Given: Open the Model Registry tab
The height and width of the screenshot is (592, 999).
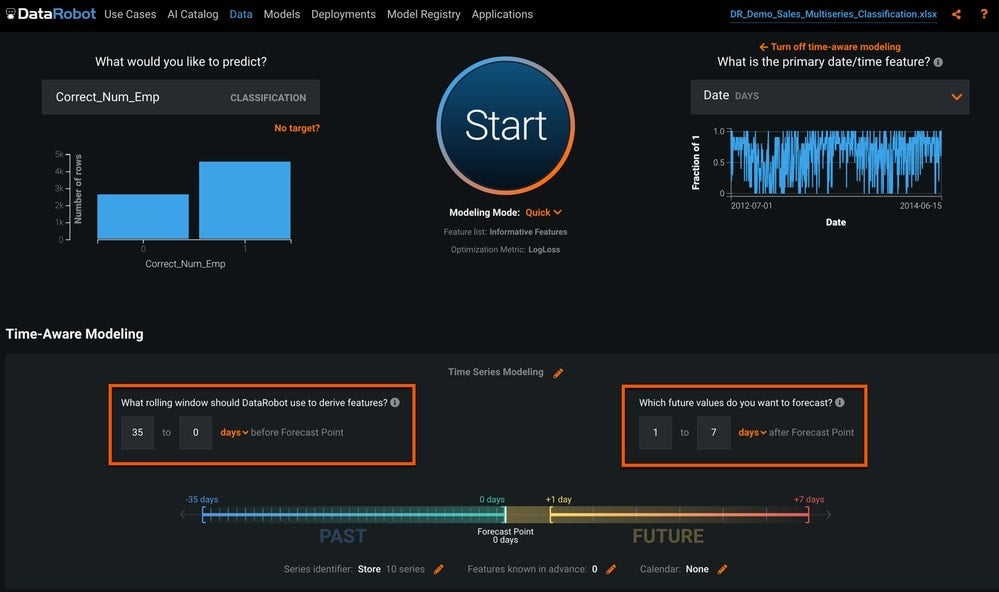Looking at the screenshot, I should pos(424,14).
